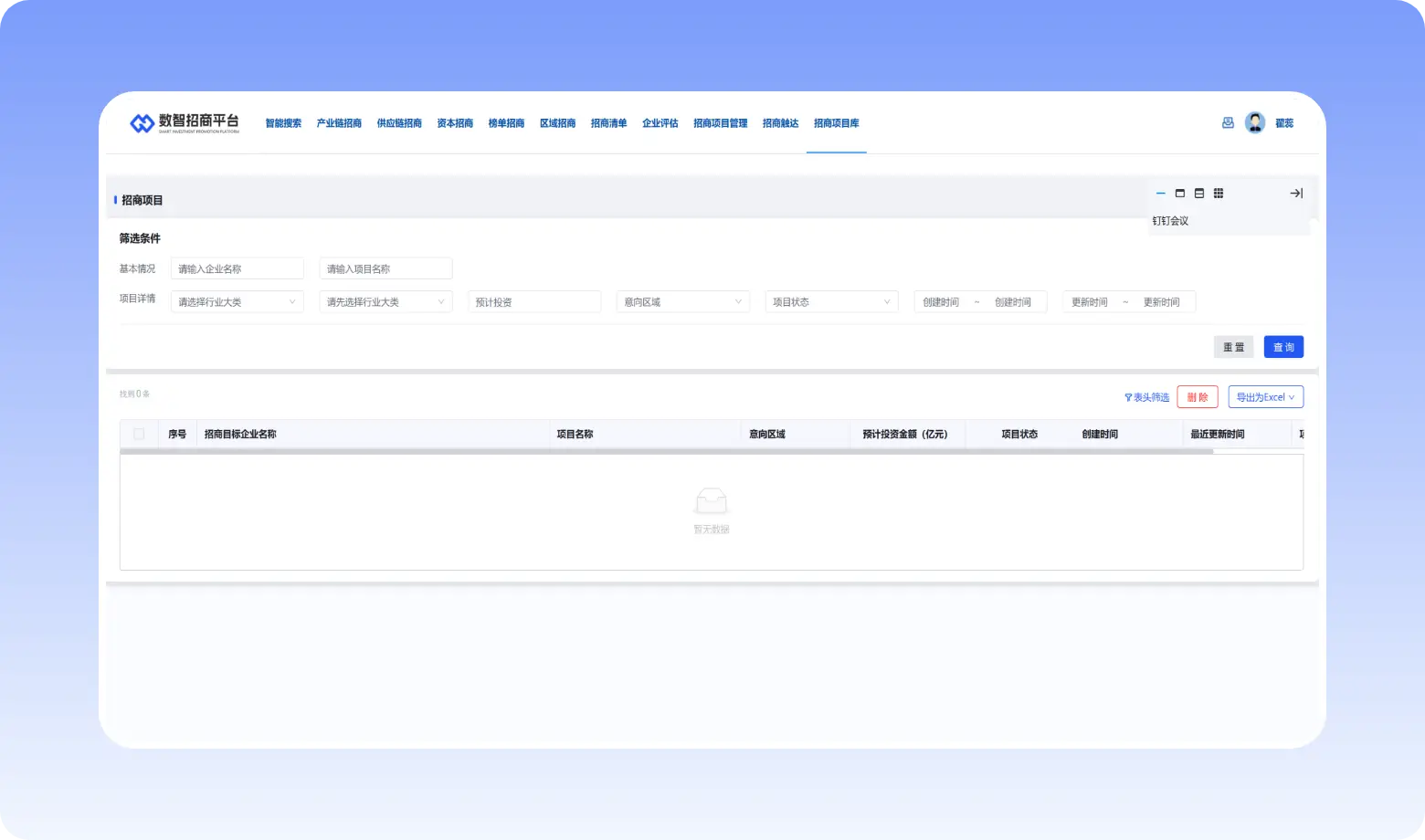
Task: Expand the 意向区域 dropdown
Action: (682, 302)
